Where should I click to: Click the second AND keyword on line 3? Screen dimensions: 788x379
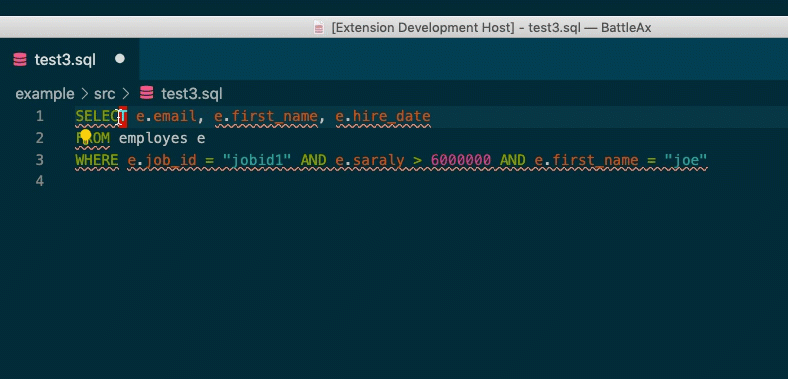pos(513,160)
